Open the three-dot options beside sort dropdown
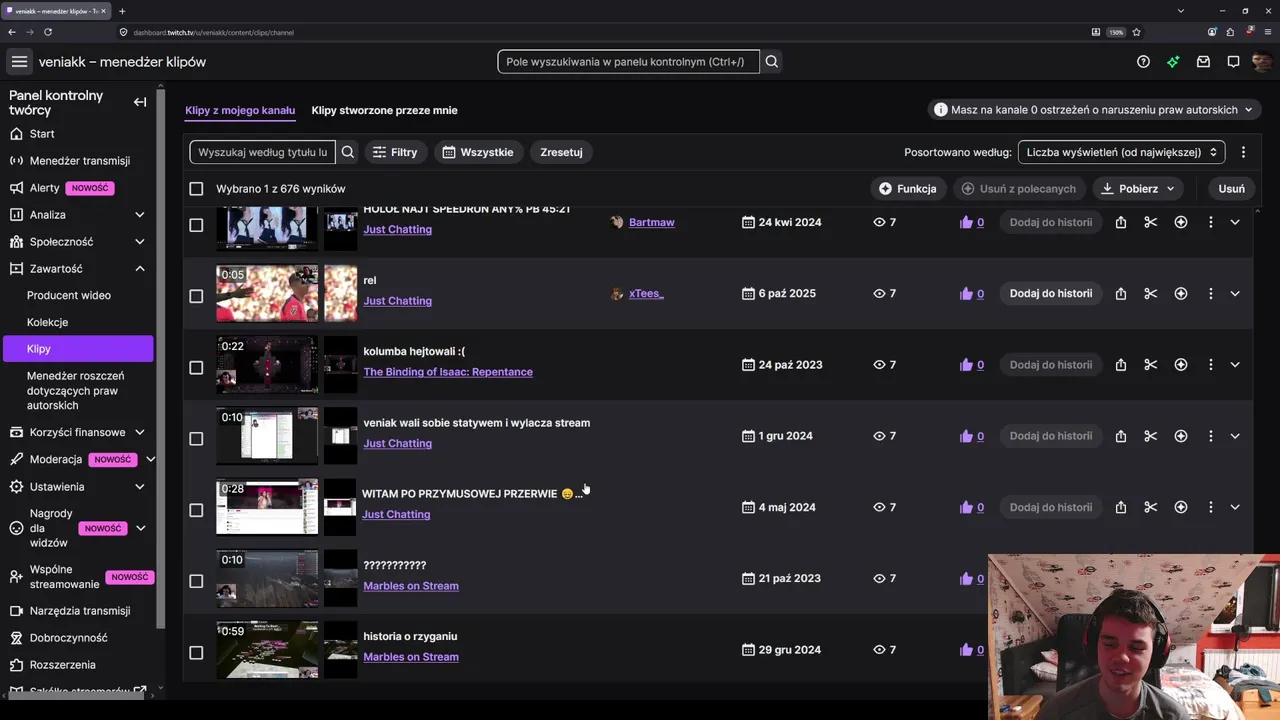Image resolution: width=1280 pixels, height=720 pixels. coord(1243,152)
